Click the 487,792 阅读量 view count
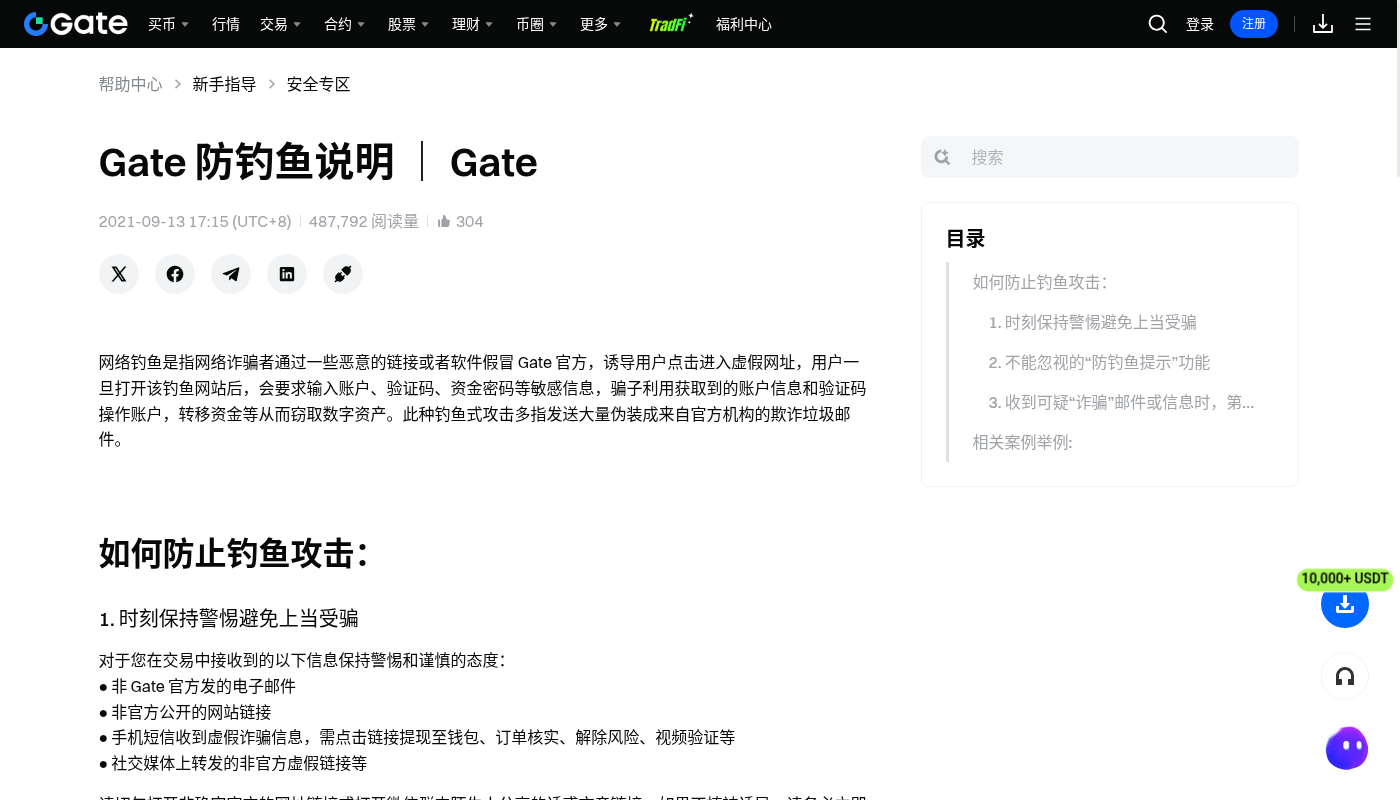The height and width of the screenshot is (800, 1400). pos(364,222)
